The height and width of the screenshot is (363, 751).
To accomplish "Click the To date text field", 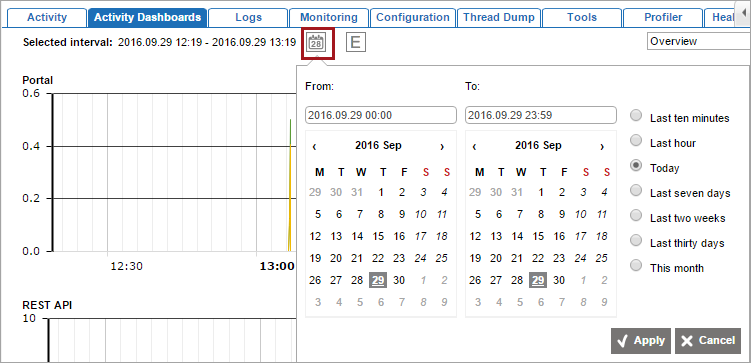I will (541, 115).
